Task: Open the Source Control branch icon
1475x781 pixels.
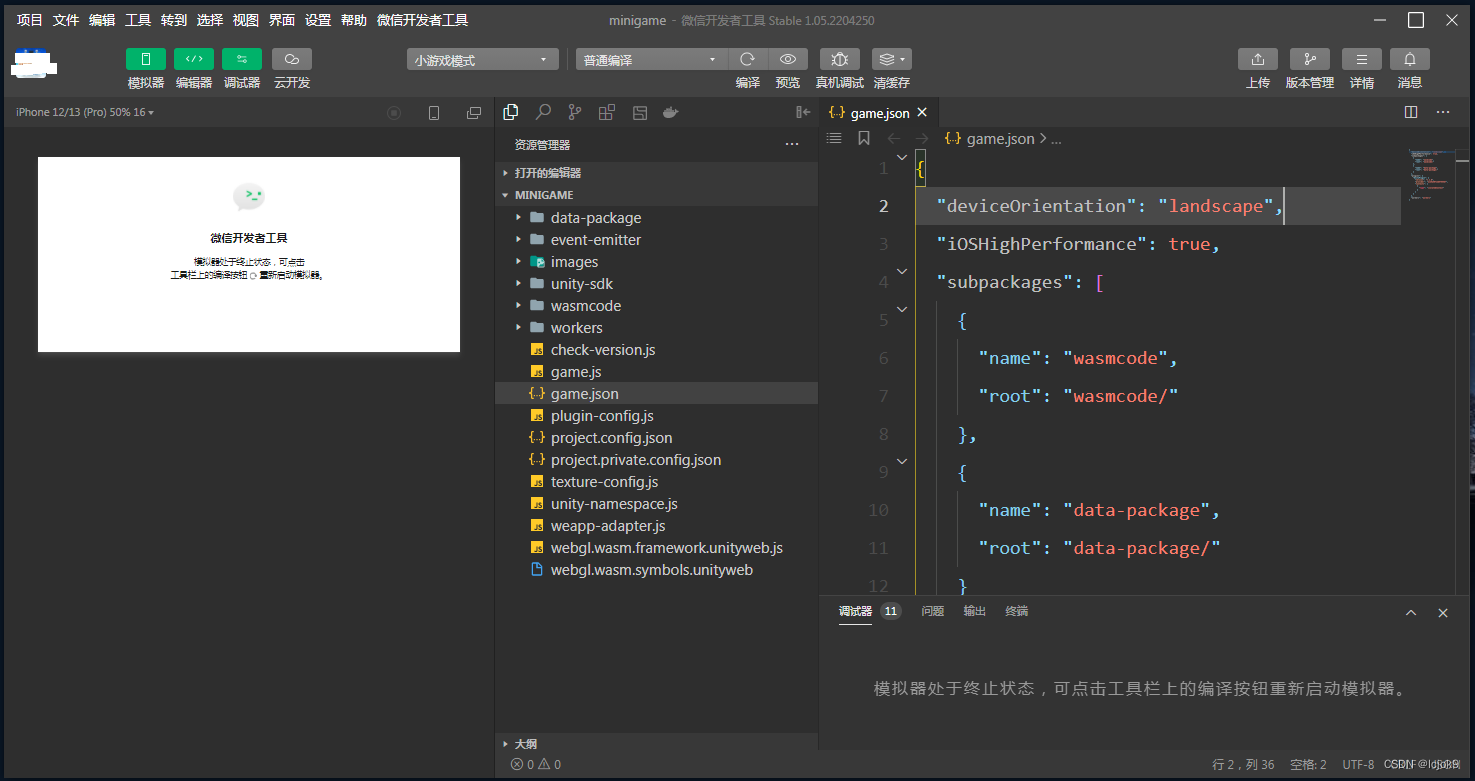Action: [575, 112]
